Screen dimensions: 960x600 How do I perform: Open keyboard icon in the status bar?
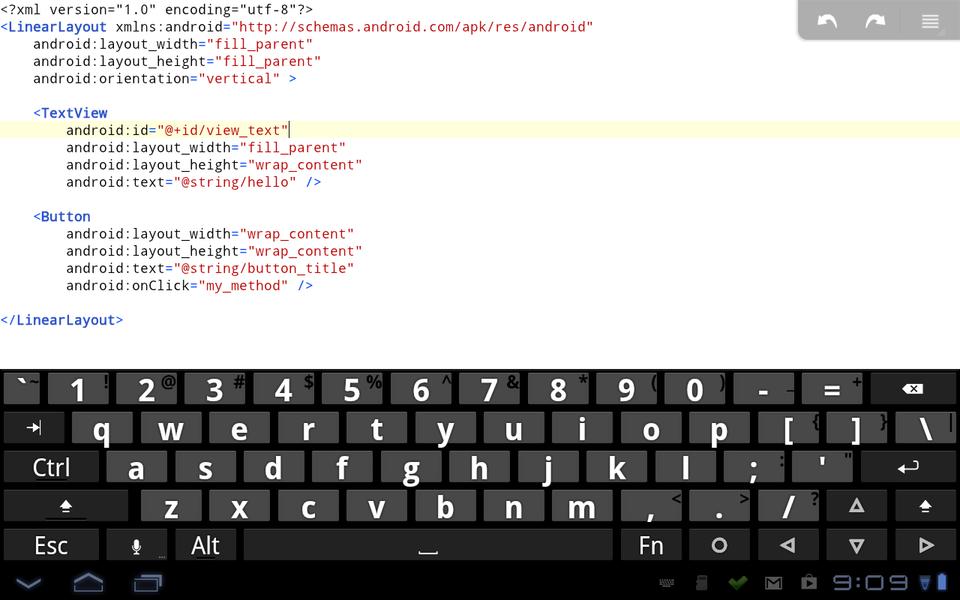click(x=667, y=582)
